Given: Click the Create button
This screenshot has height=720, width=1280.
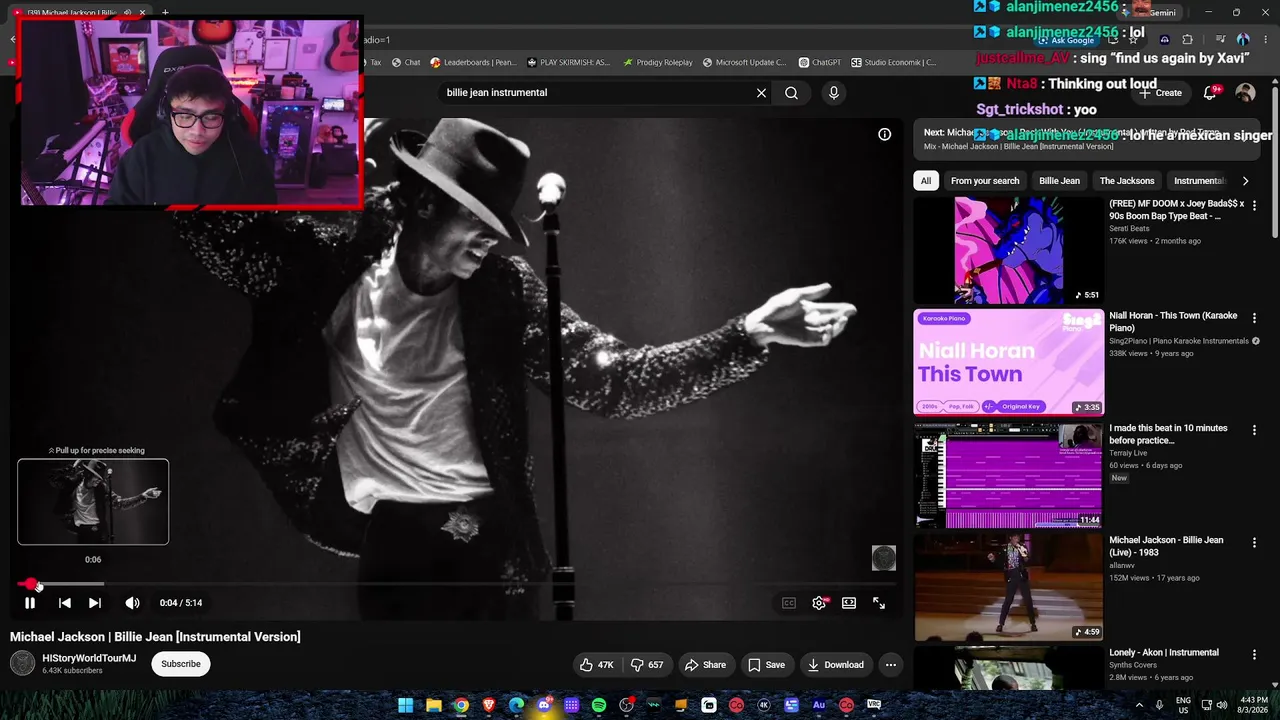Looking at the screenshot, I should click(1160, 93).
